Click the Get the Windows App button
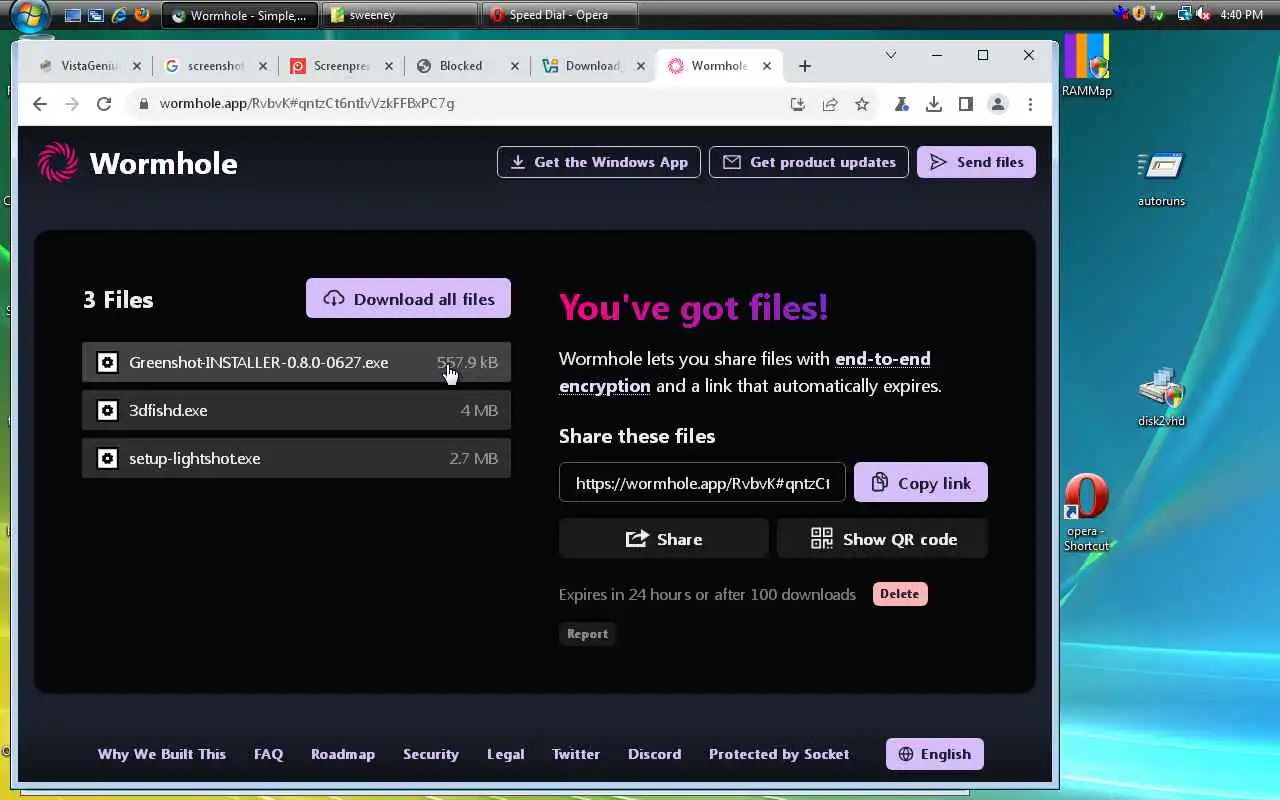The width and height of the screenshot is (1280, 800). 599,162
